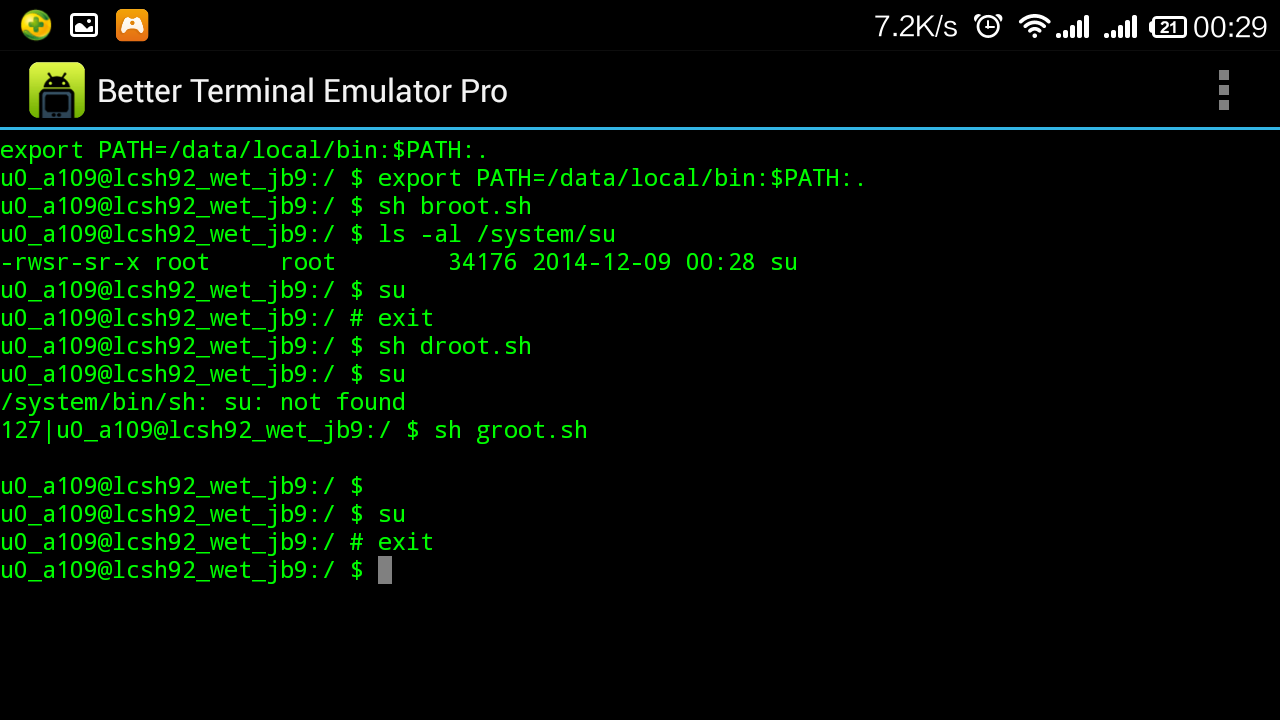Tap the 7.2K/s network speed indicator
This screenshot has width=1280, height=720.
pos(915,27)
